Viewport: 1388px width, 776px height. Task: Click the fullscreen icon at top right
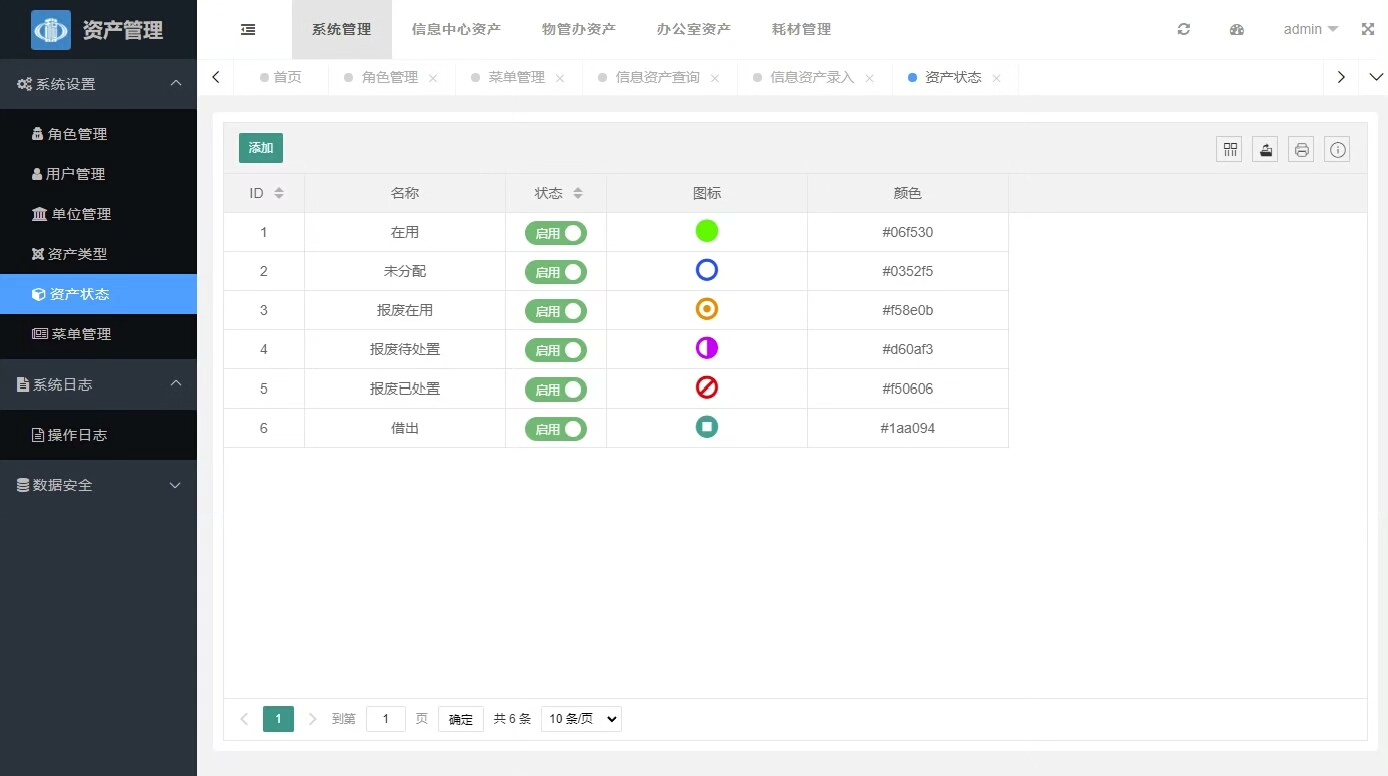1368,30
